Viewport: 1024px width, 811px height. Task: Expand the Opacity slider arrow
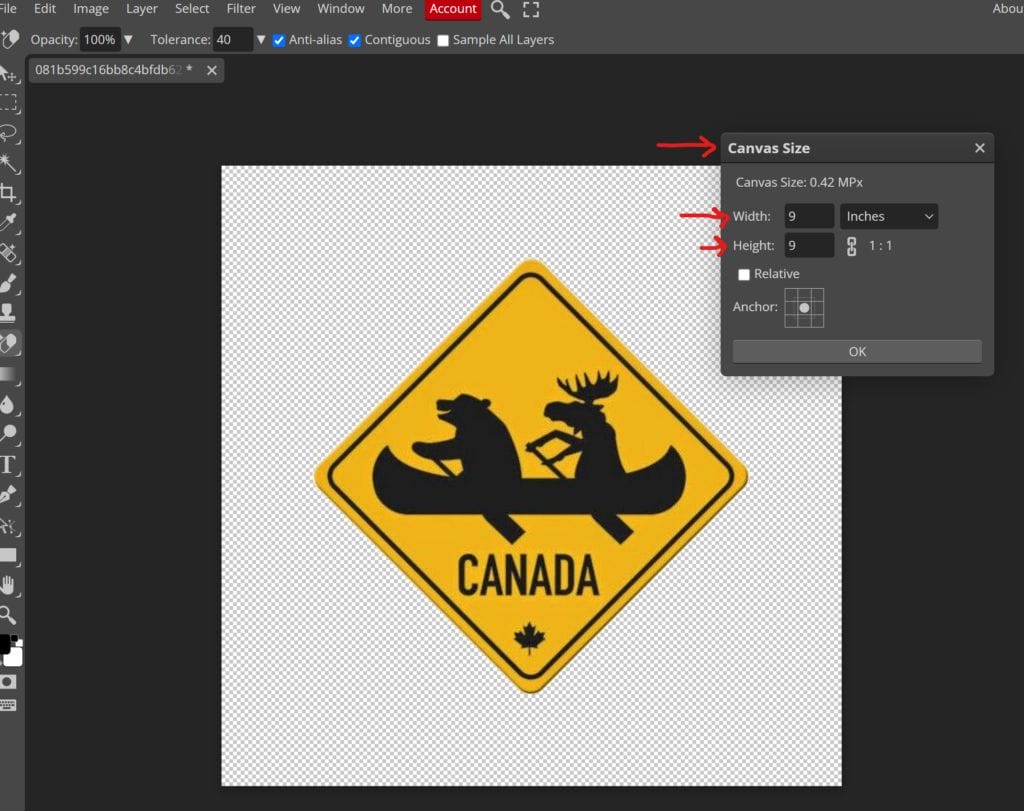point(128,40)
